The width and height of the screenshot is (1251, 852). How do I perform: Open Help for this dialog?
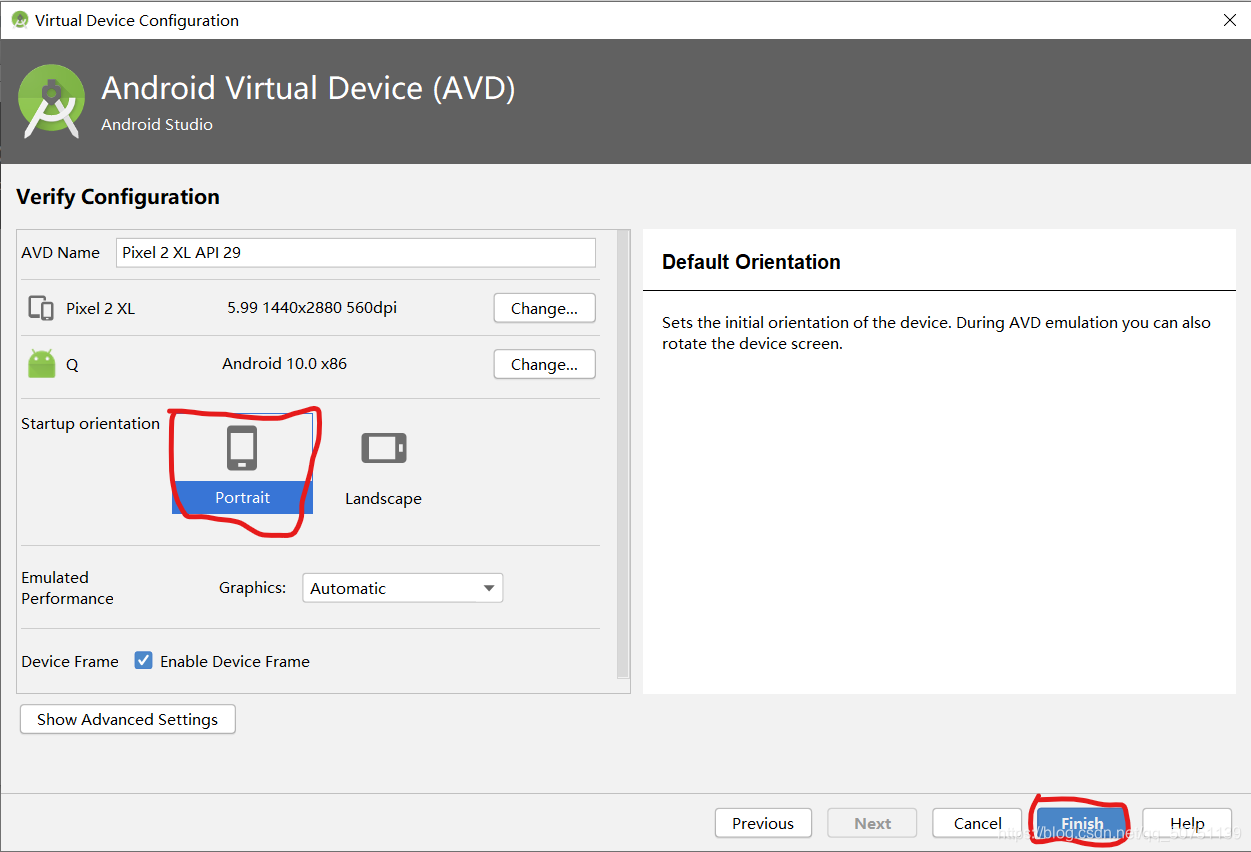coord(1187,823)
